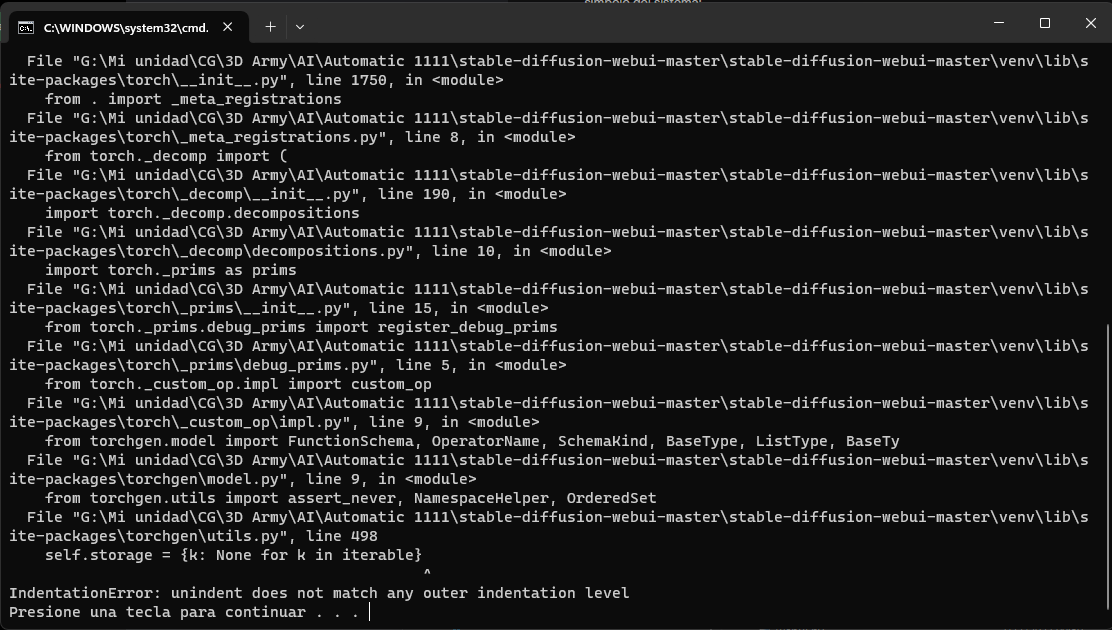The height and width of the screenshot is (630, 1112).
Task: Click the cmd icon on the terminal tab
Action: pyautogui.click(x=27, y=27)
